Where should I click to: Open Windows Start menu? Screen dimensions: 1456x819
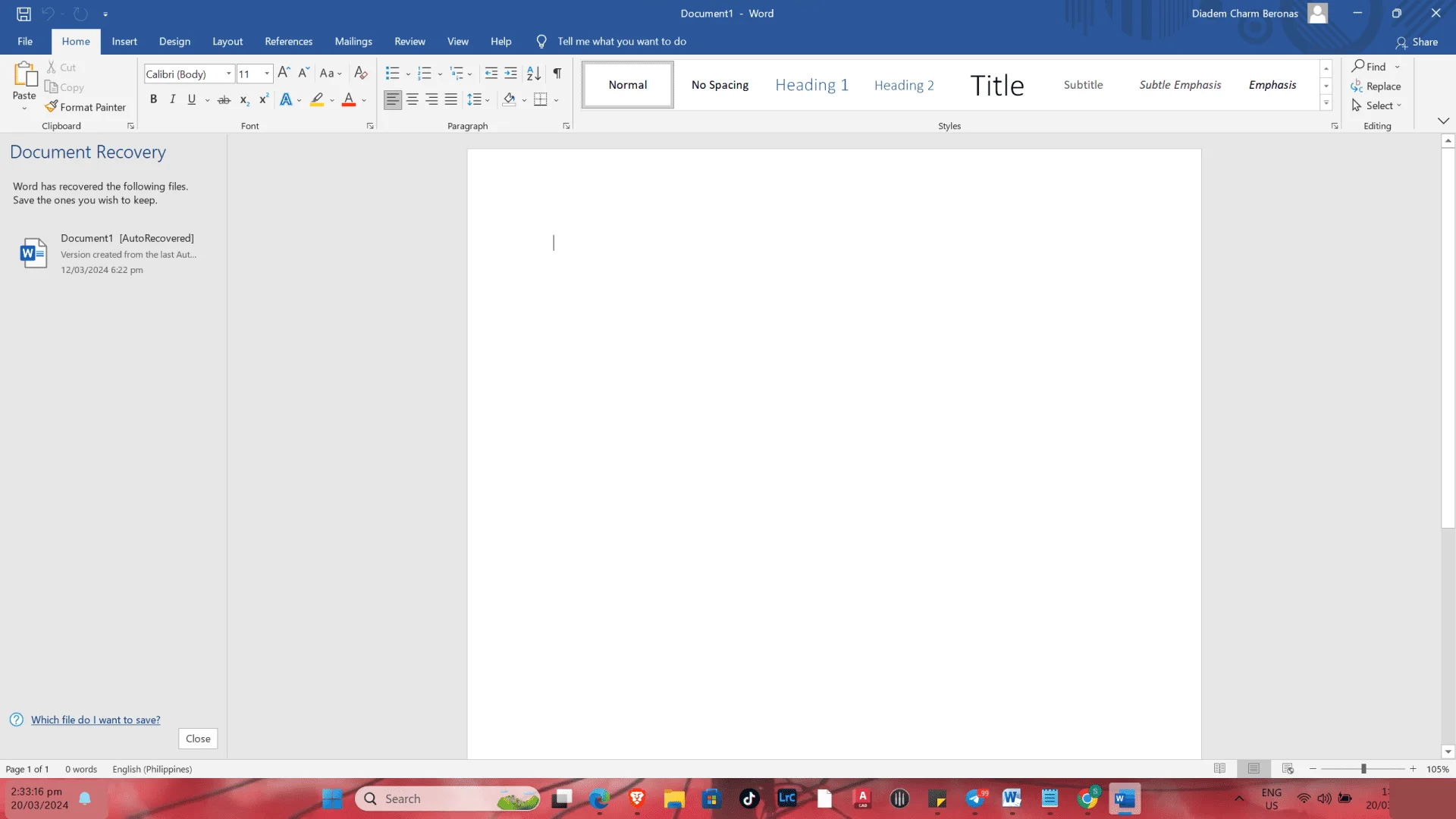[x=332, y=799]
